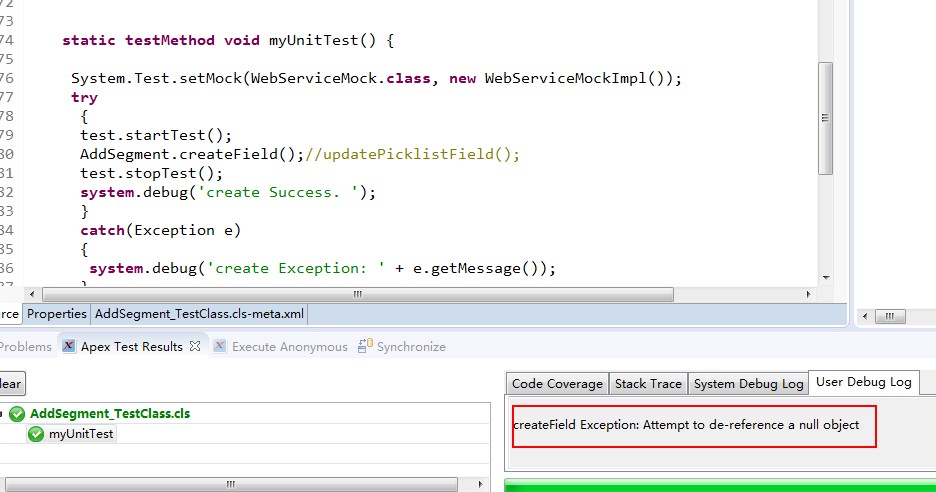Image resolution: width=936 pixels, height=492 pixels.
Task: Click the green pass icon beside myUnitTest
Action: 36,434
